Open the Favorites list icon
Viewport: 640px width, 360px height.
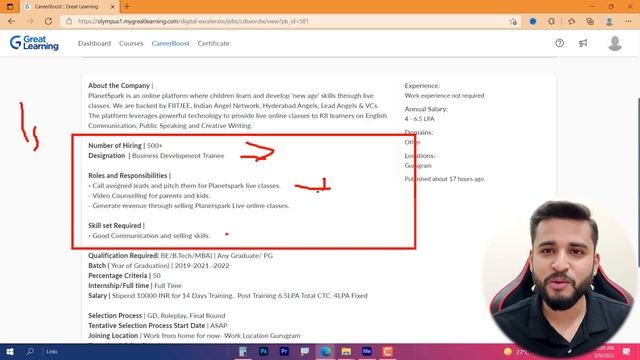[571, 21]
